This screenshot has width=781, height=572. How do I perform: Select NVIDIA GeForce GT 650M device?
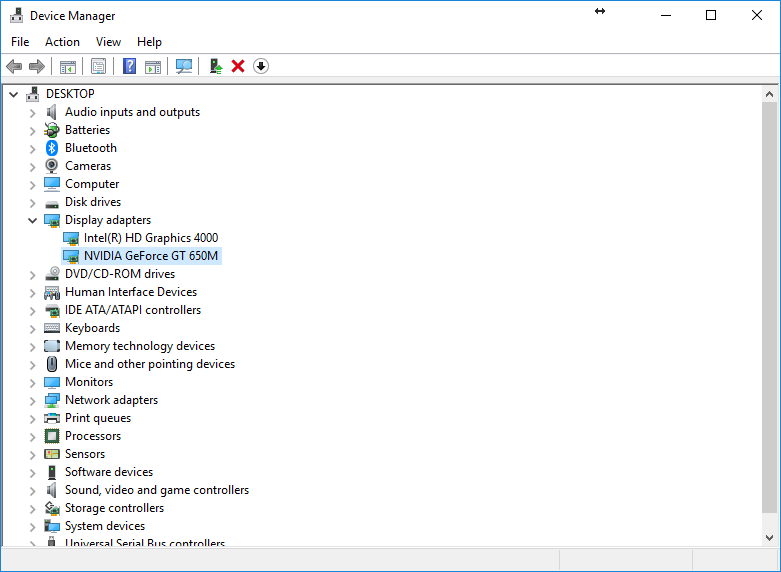tap(150, 256)
